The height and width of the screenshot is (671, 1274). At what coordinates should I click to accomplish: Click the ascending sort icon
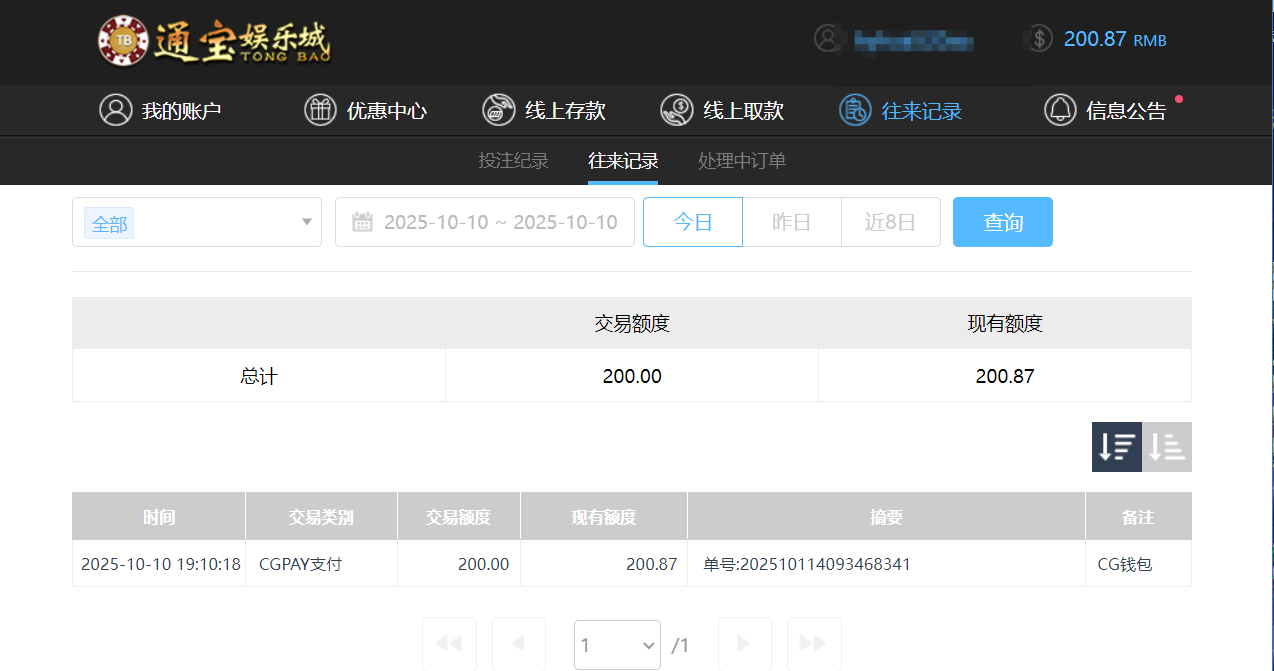[x=1166, y=446]
